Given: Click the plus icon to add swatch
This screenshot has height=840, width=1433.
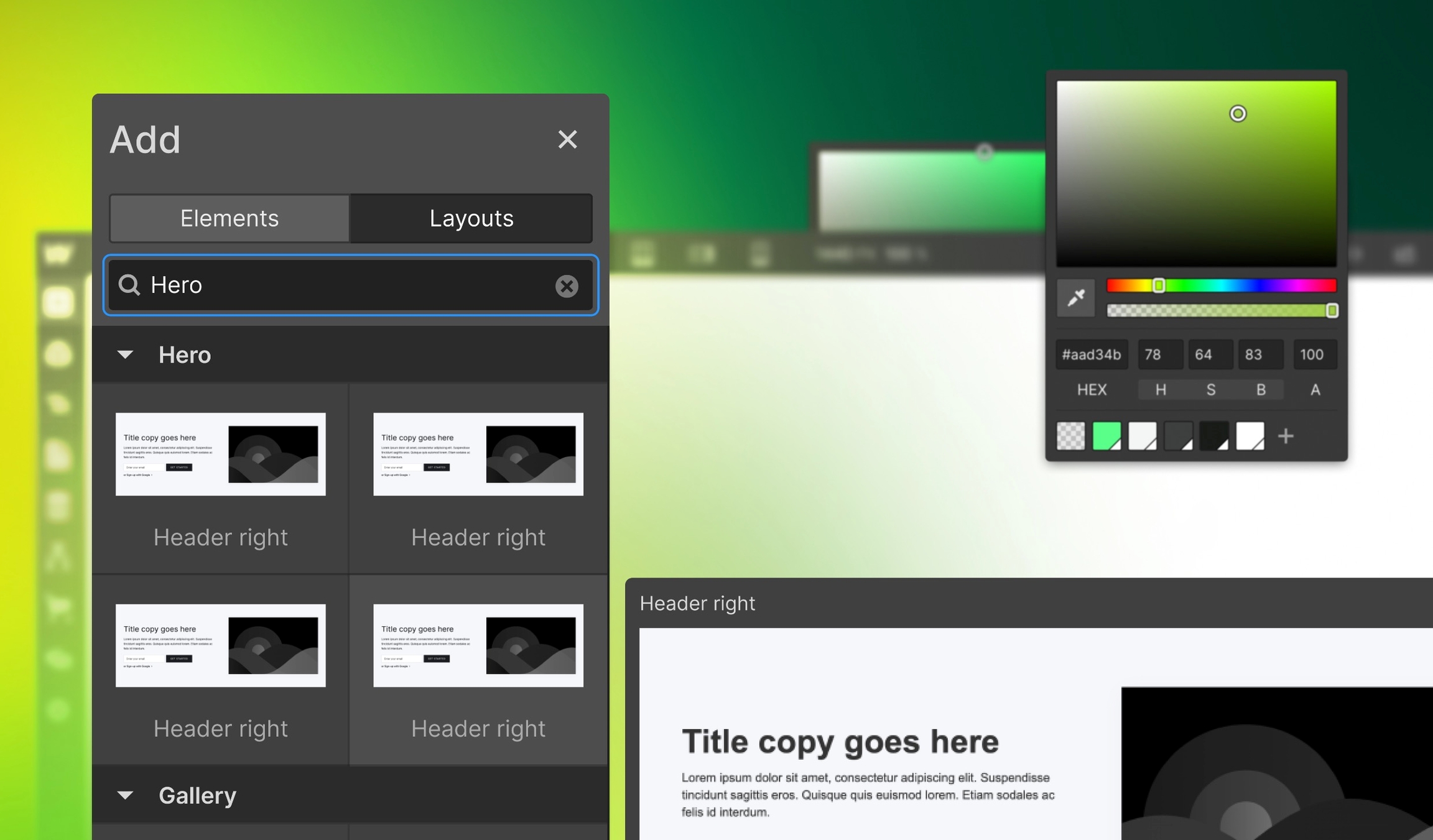Looking at the screenshot, I should point(1286,436).
